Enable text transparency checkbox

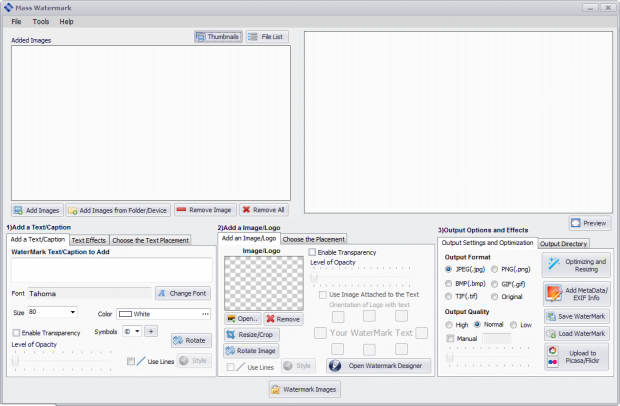tap(16, 332)
